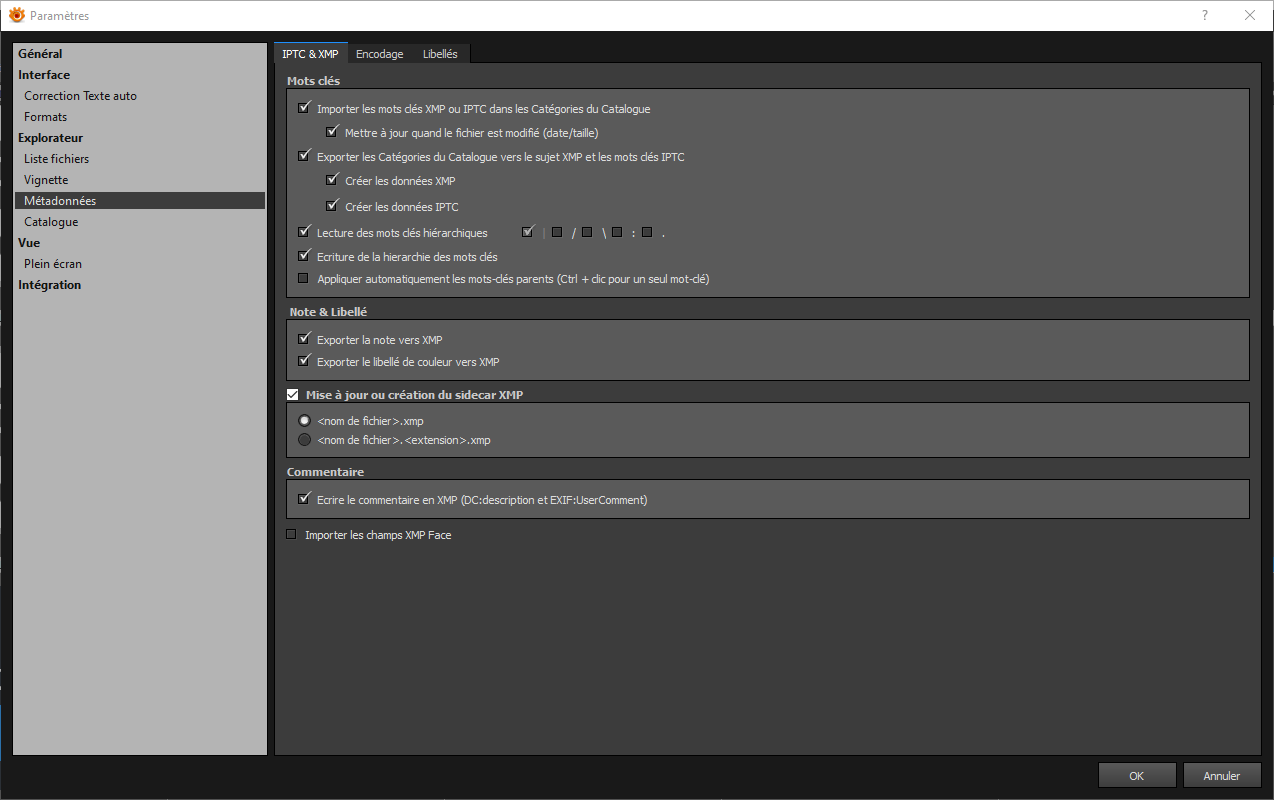
Task: Go to the Intégration settings section
Action: coord(49,285)
